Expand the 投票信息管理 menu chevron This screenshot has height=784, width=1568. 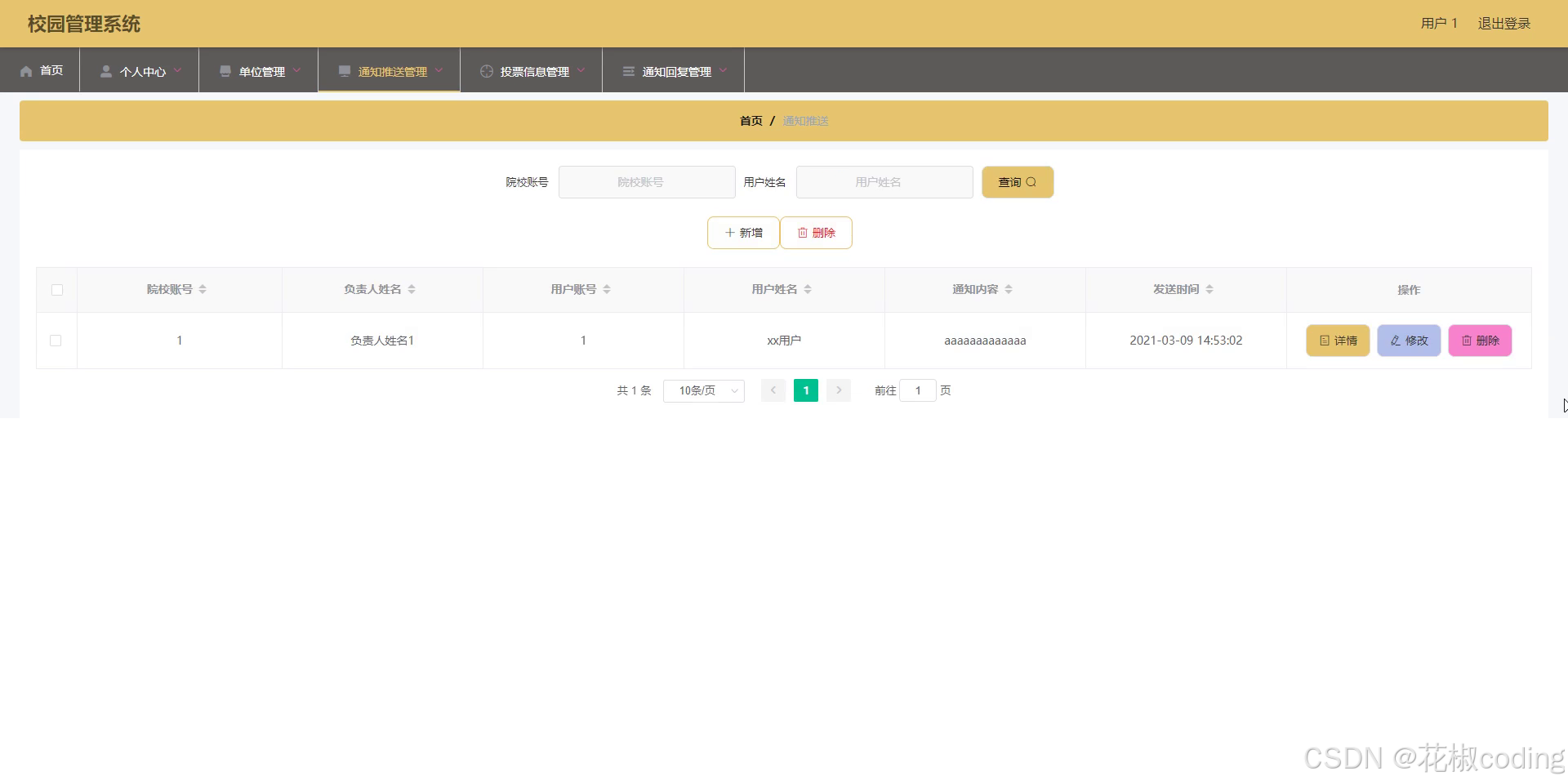pyautogui.click(x=581, y=70)
